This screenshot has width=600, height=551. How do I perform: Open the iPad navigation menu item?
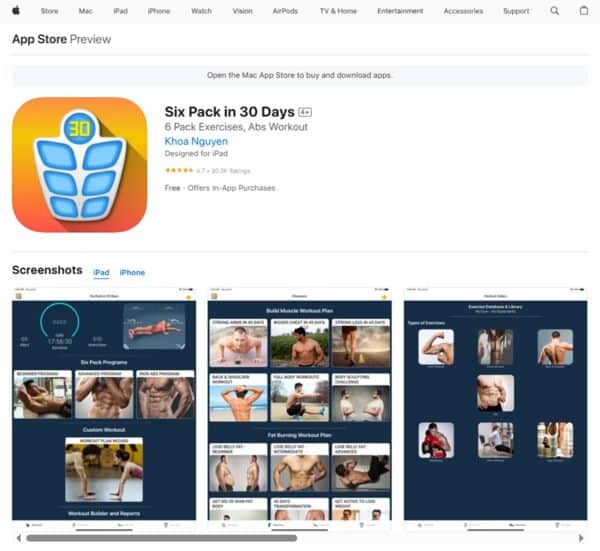(121, 11)
